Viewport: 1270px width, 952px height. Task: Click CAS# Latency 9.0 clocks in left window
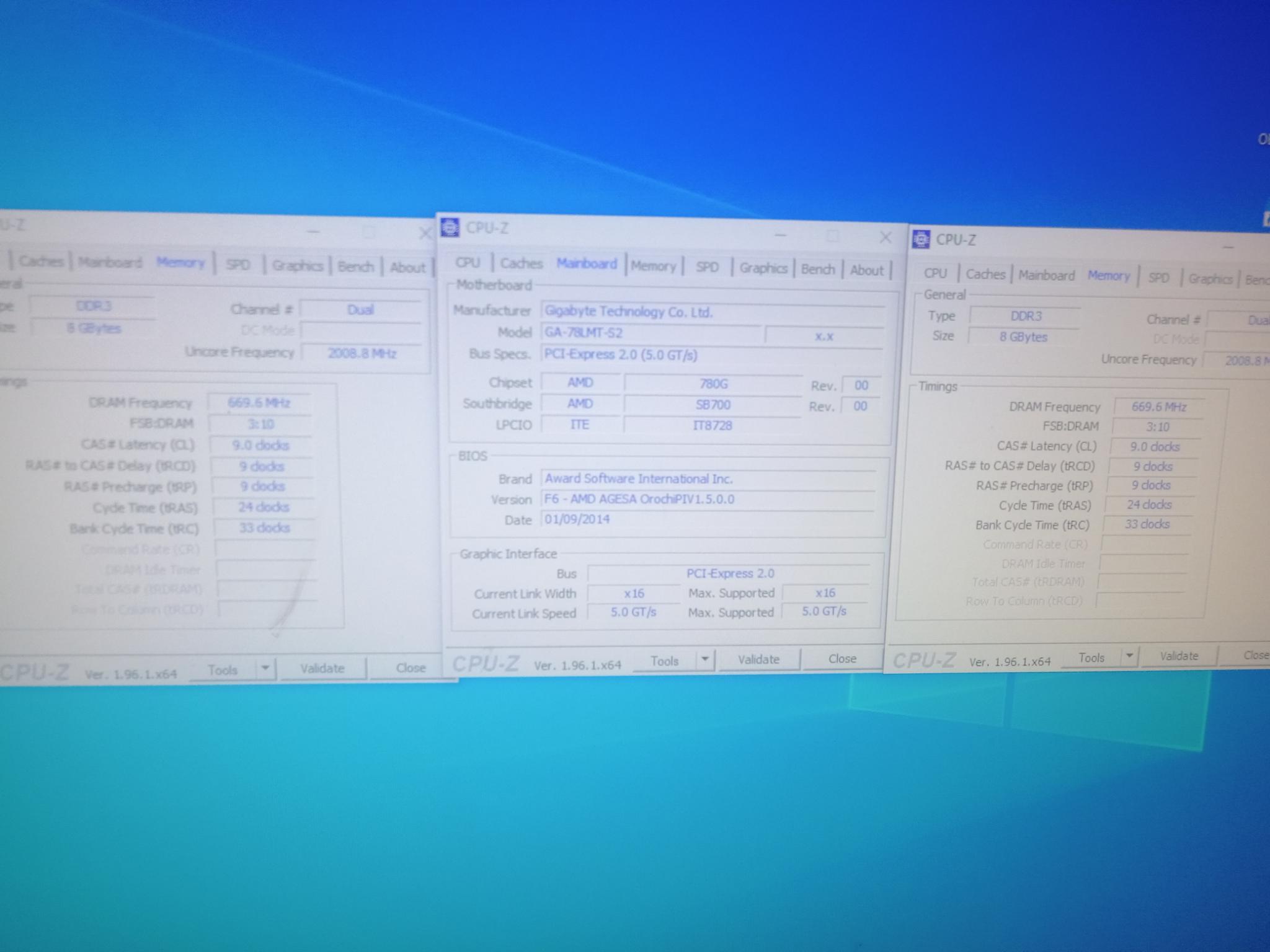(x=260, y=446)
